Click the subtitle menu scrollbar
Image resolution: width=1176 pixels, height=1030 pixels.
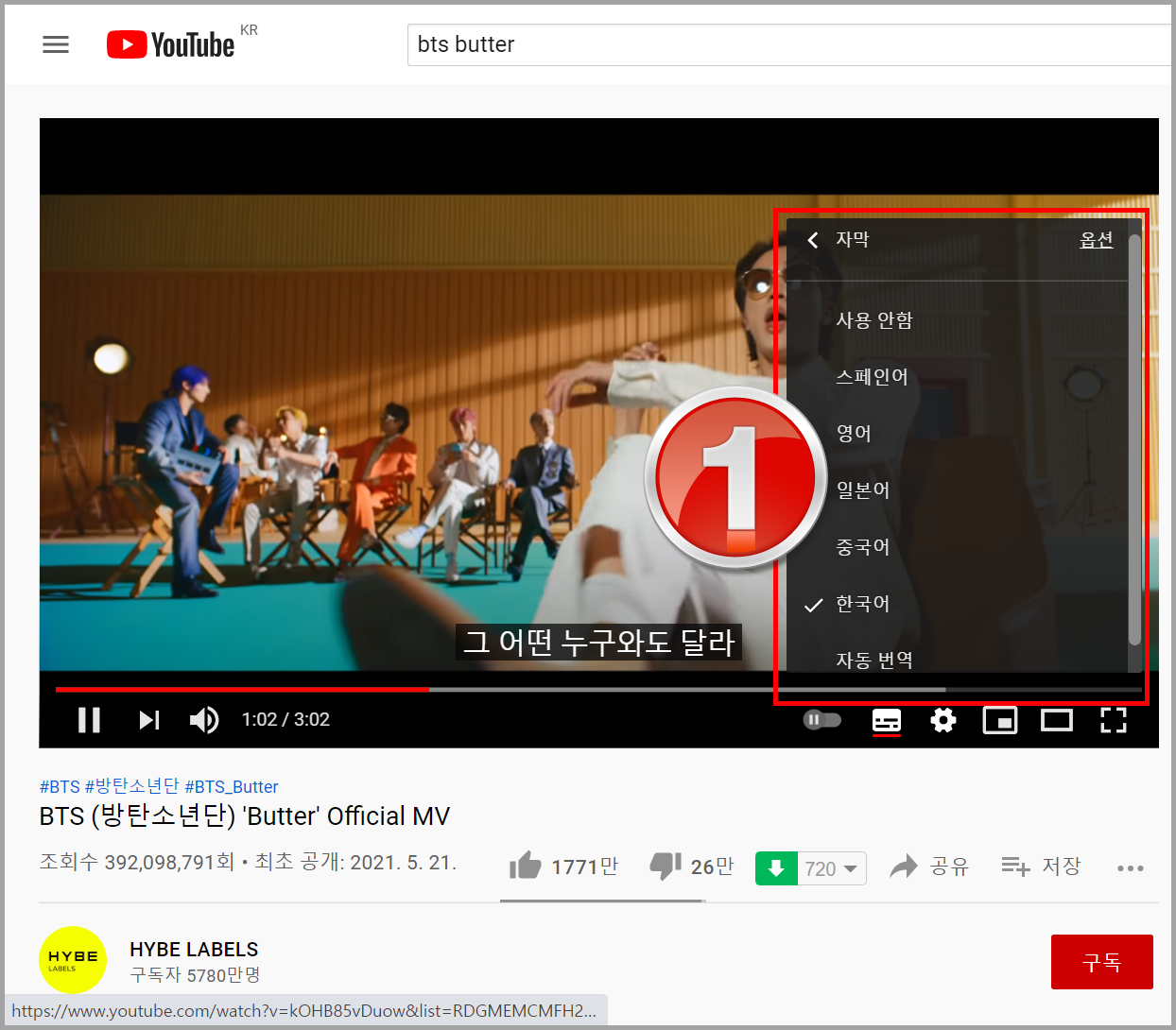click(x=1134, y=439)
